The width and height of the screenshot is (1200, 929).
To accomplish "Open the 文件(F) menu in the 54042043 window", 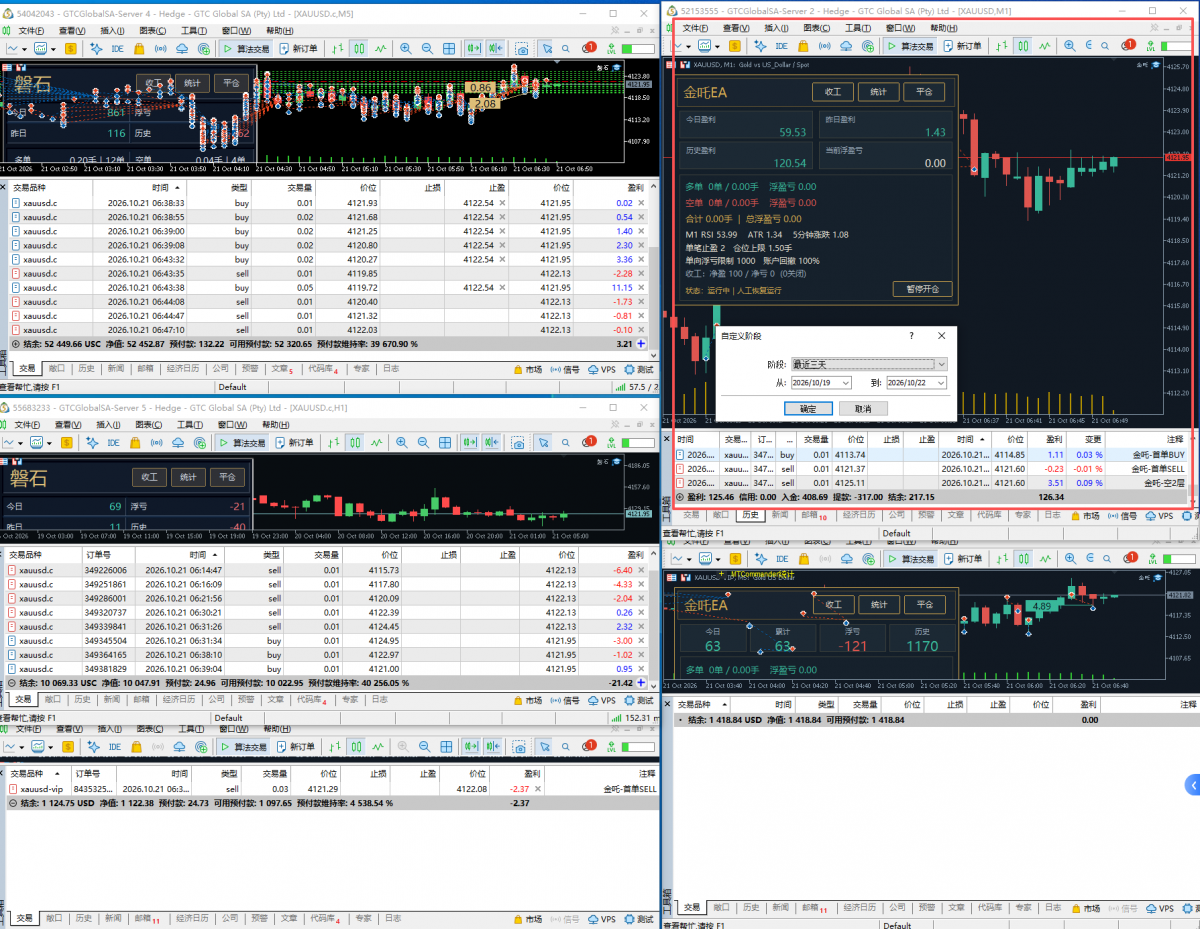I will [x=29, y=30].
